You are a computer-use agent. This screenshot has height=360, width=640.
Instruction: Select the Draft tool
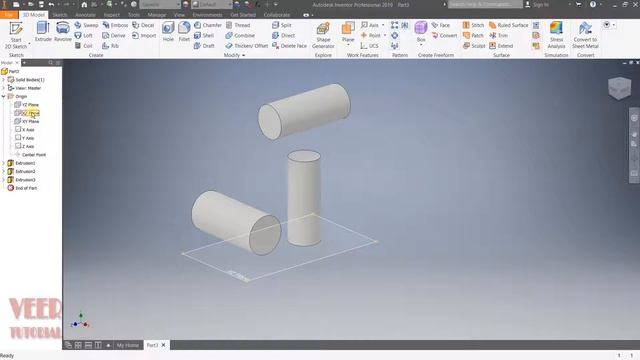pyautogui.click(x=204, y=46)
